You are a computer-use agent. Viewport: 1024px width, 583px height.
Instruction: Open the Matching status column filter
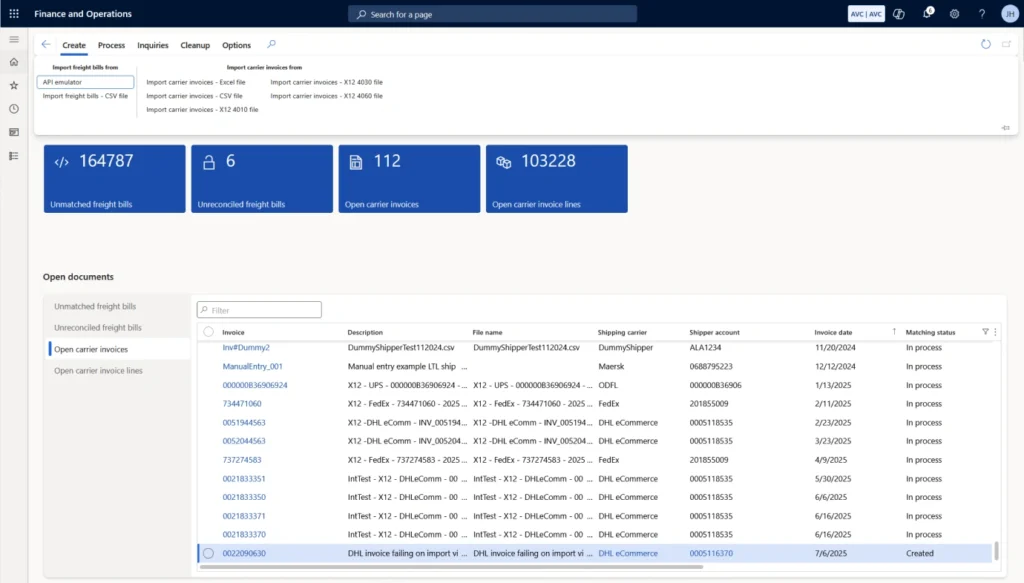(x=984, y=332)
